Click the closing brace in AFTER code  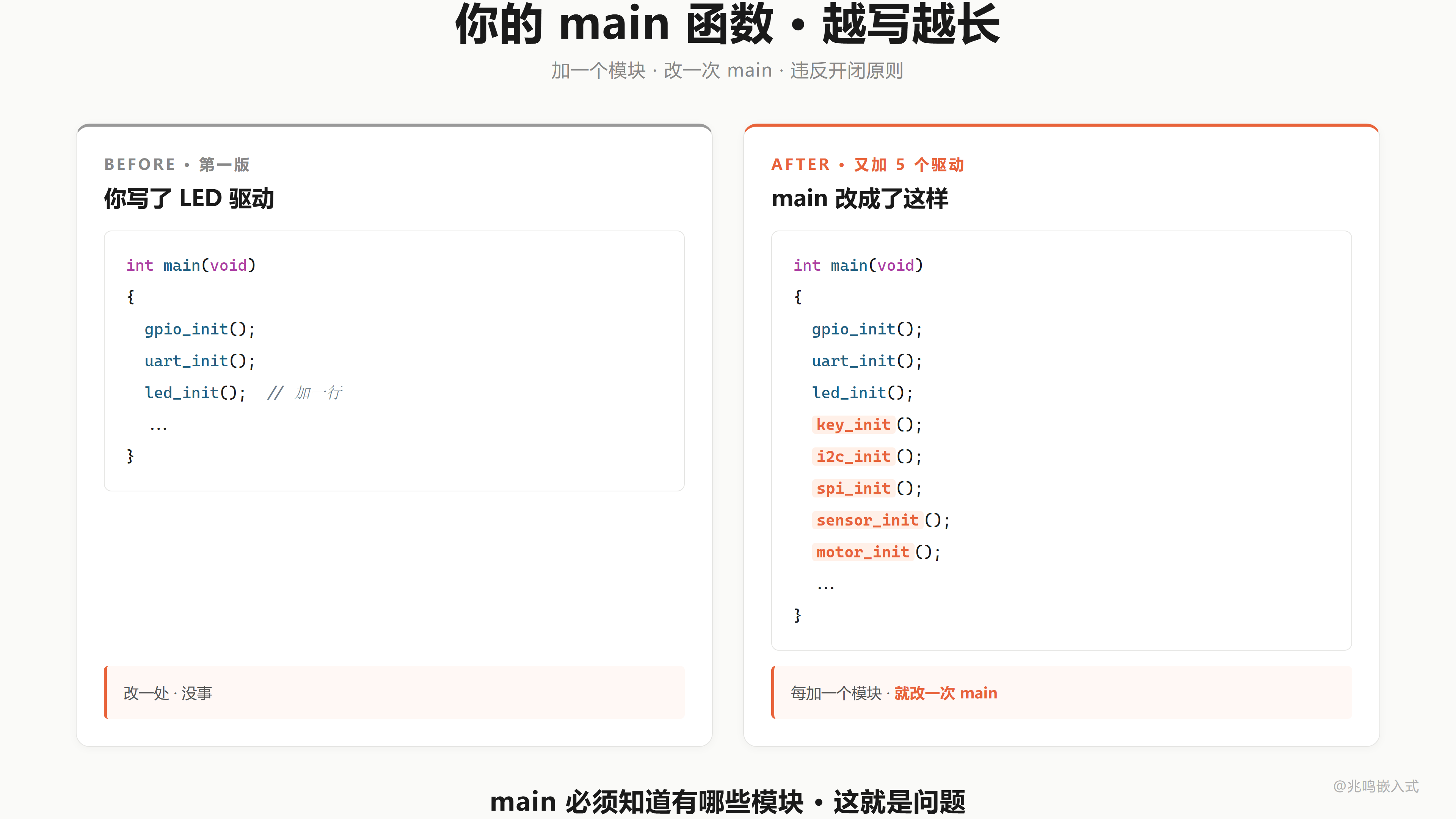[x=797, y=615]
